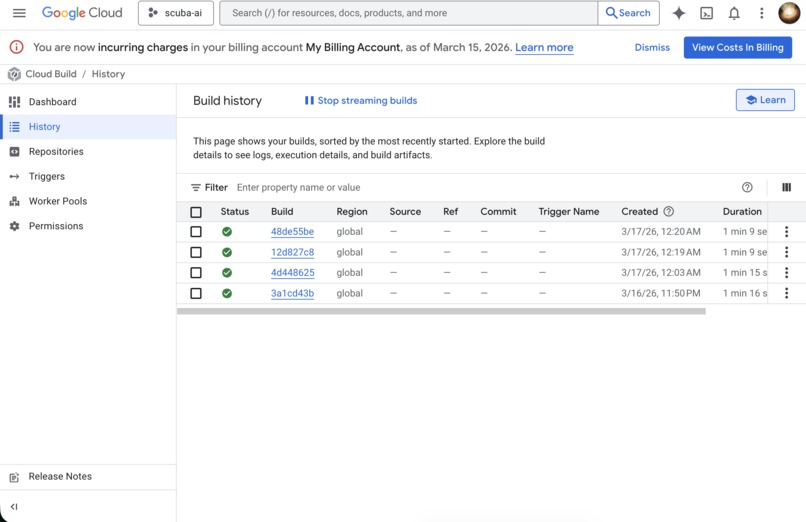Viewport: 806px width, 522px height.
Task: Open Permissions in the sidebar
Action: (88, 226)
